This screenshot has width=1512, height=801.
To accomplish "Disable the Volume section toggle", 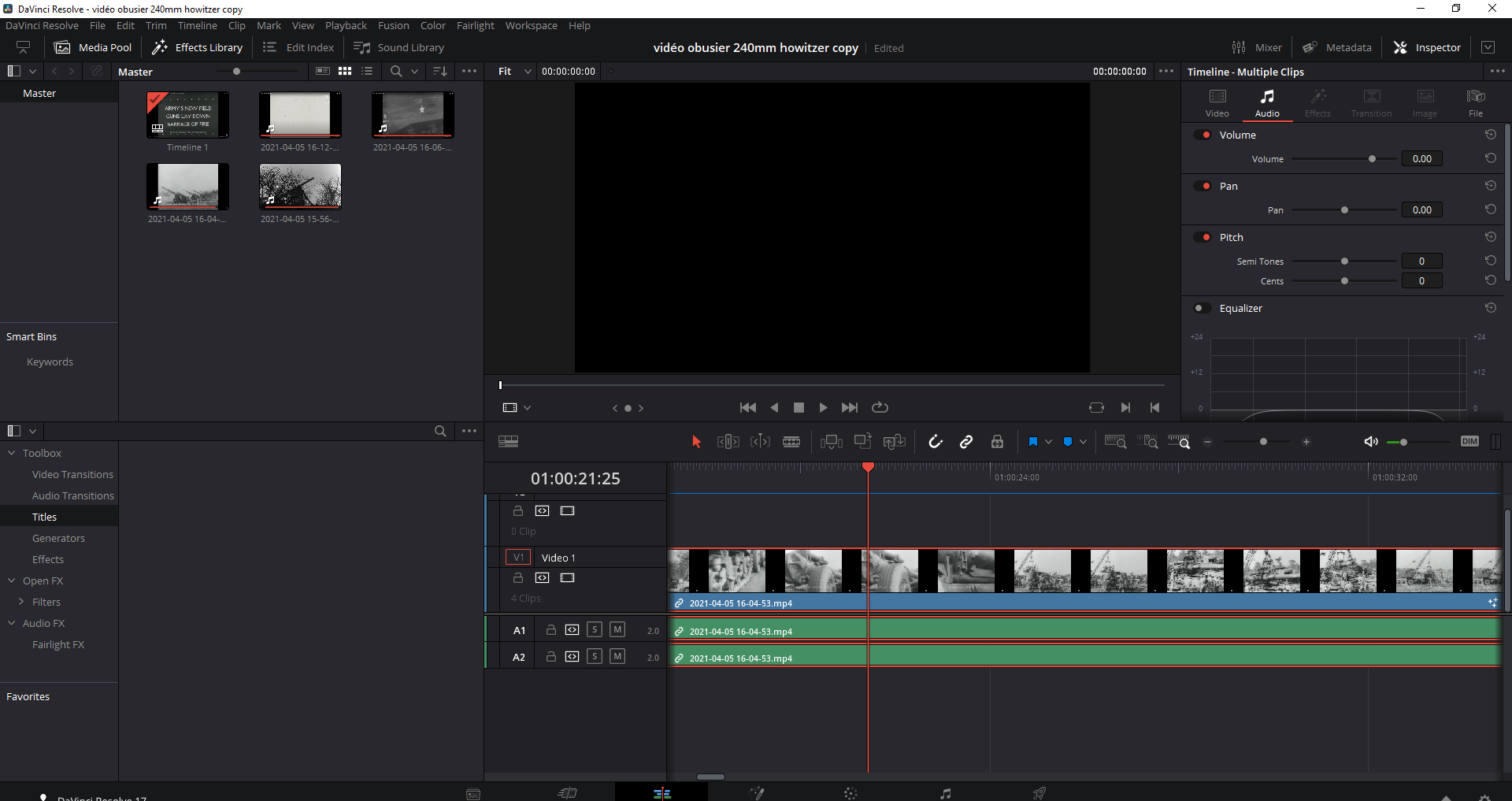I will pos(1203,135).
